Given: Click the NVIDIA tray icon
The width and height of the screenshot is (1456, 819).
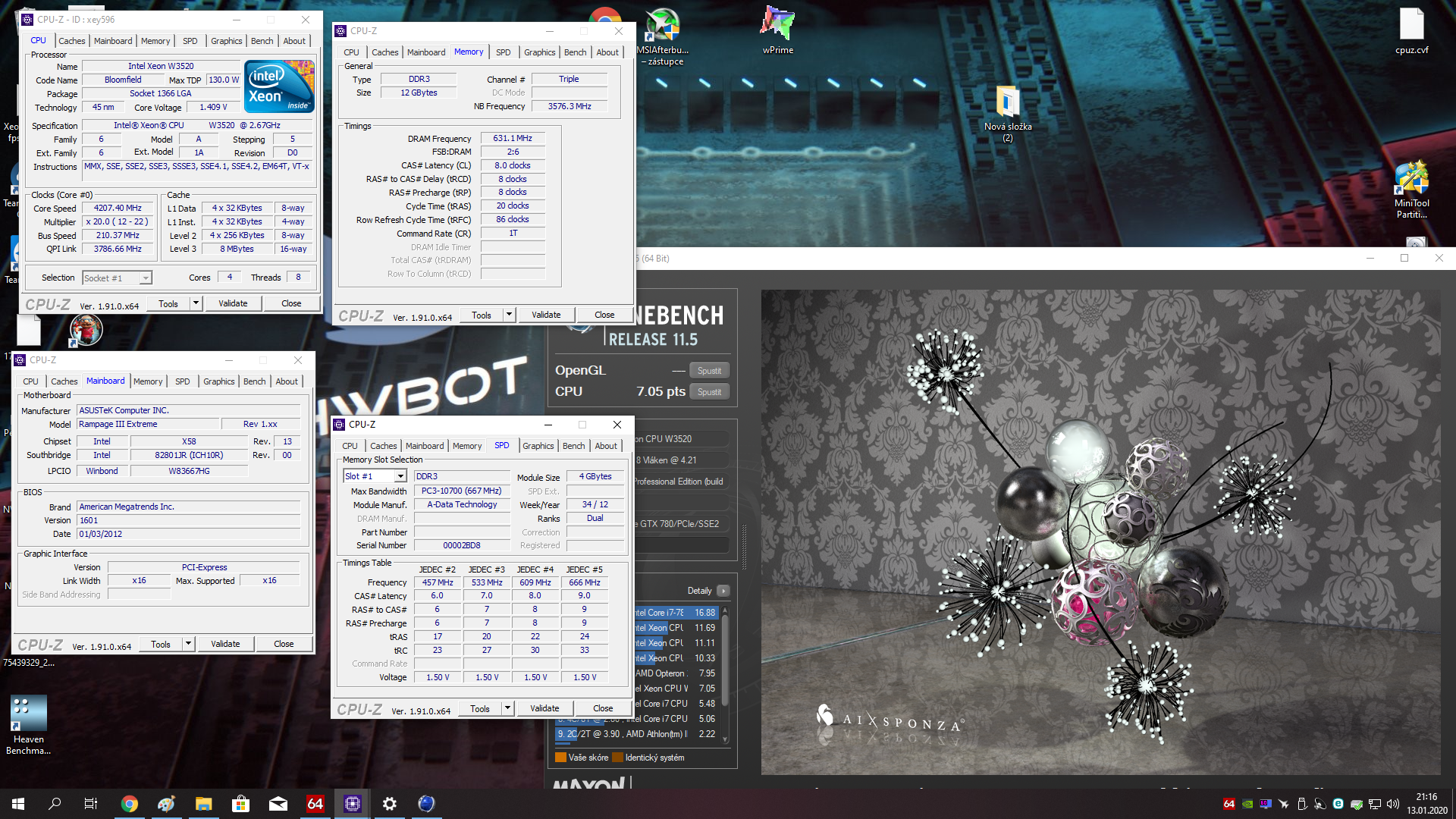Looking at the screenshot, I should [x=1247, y=804].
